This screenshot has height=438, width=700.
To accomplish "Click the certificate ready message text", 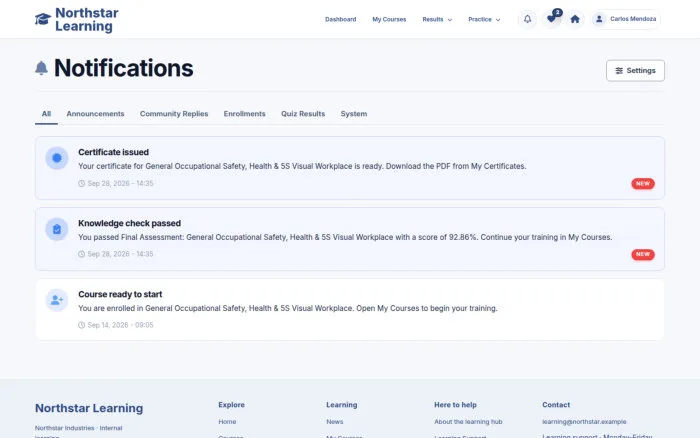I will pos(302,166).
